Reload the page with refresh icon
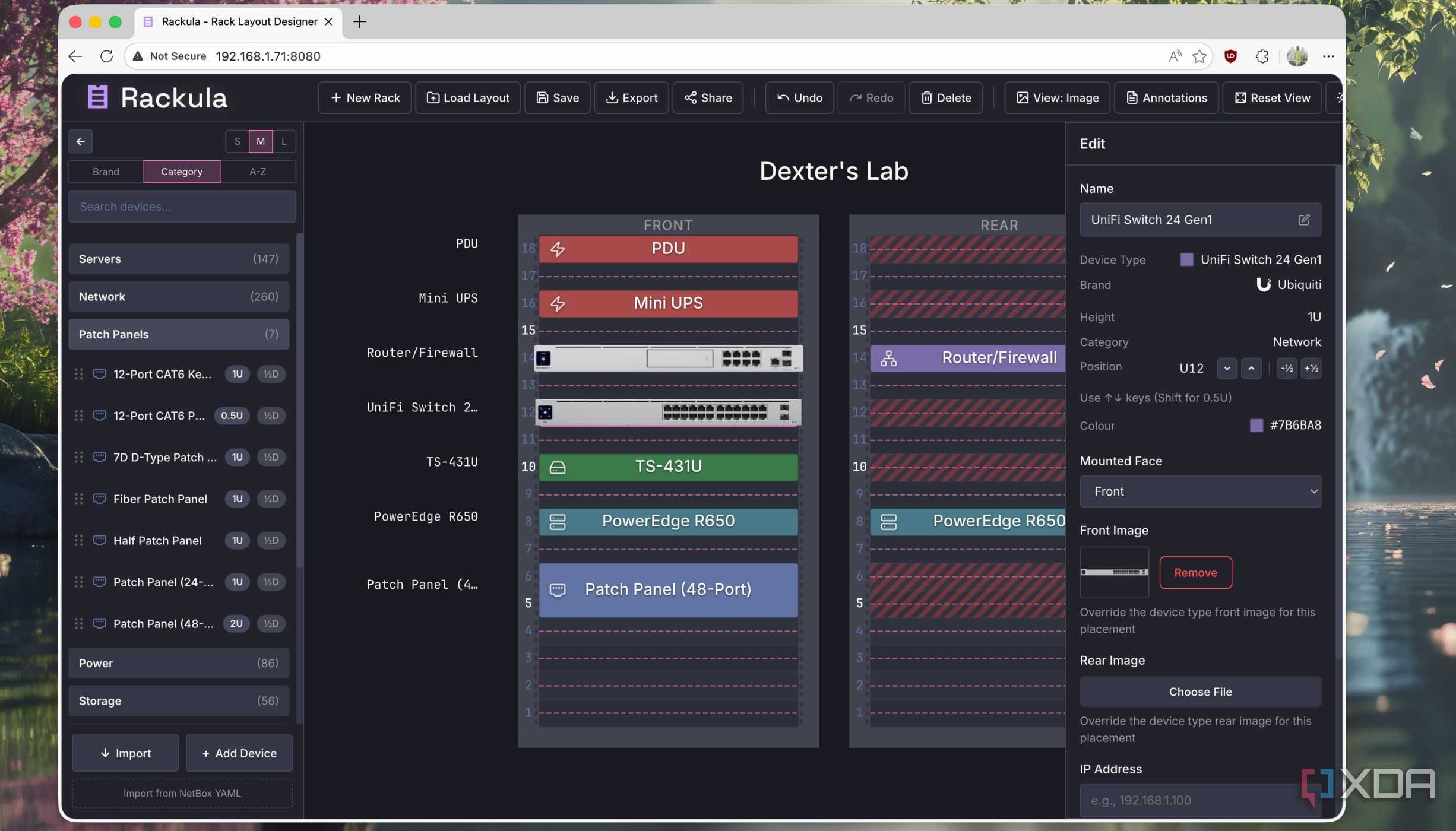Image resolution: width=1456 pixels, height=831 pixels. click(106, 56)
